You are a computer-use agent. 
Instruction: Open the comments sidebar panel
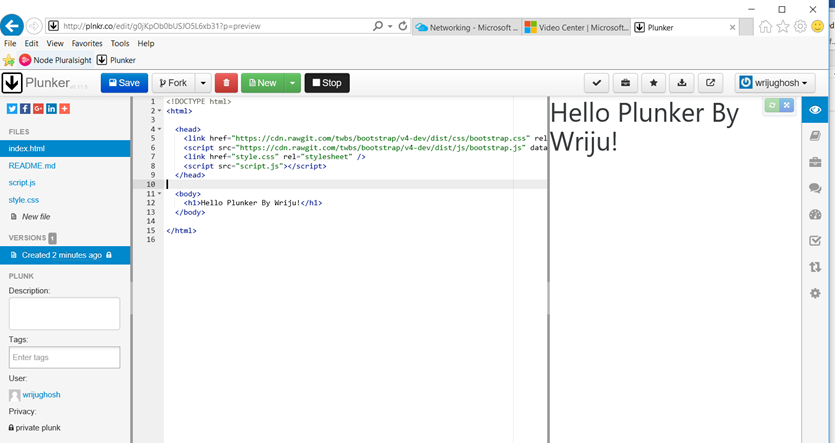coord(815,188)
